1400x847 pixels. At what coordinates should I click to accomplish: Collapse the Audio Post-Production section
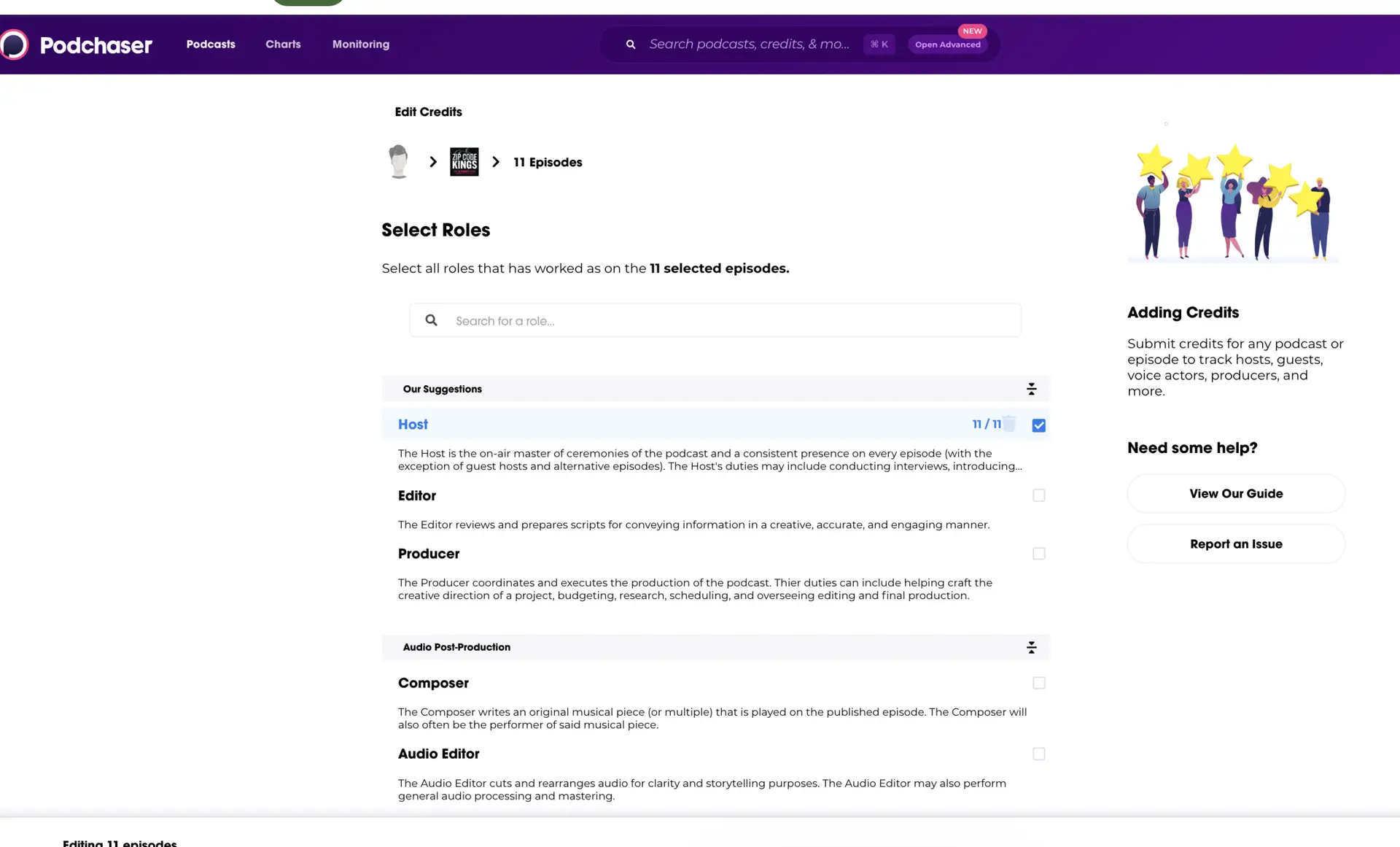click(x=1031, y=647)
